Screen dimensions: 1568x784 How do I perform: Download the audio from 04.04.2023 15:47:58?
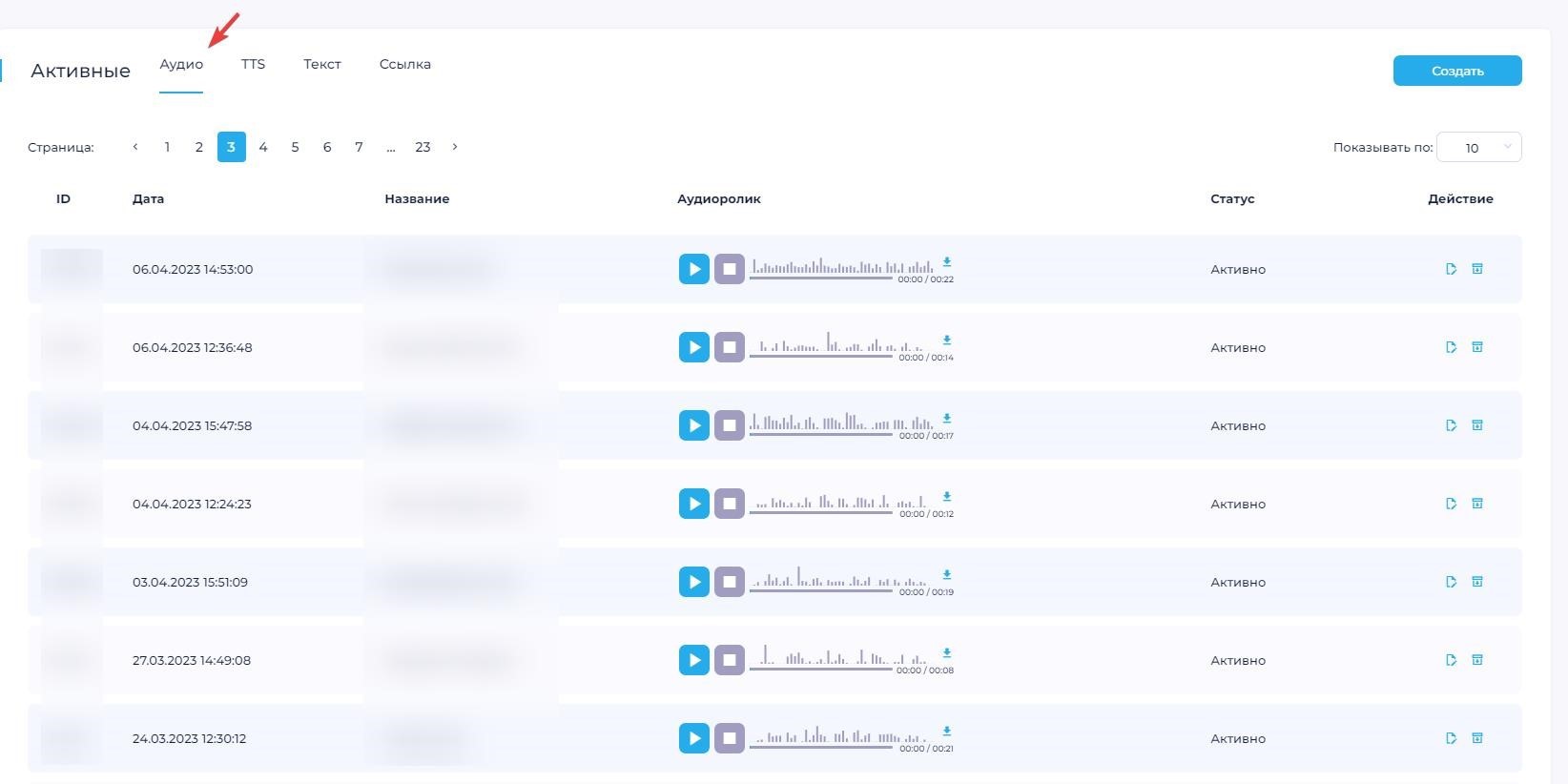pos(947,419)
